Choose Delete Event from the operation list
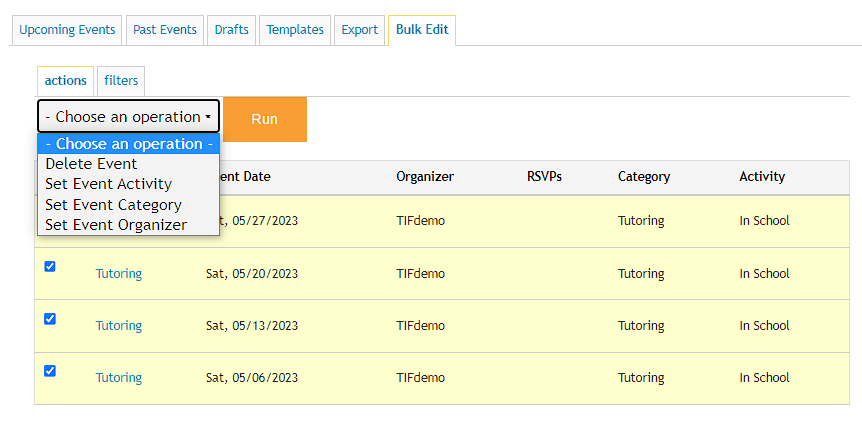 click(x=92, y=164)
